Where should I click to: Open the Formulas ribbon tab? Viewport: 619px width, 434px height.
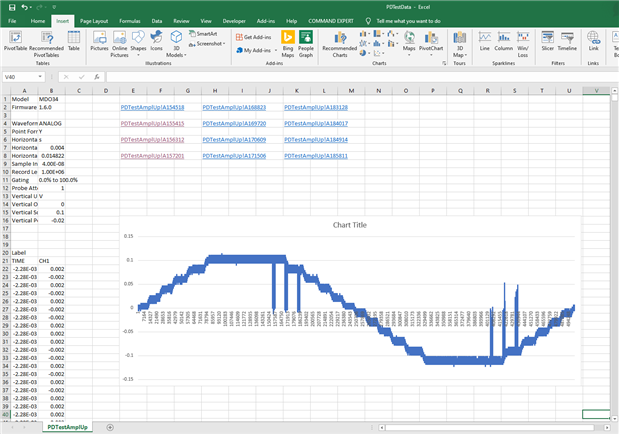(129, 20)
